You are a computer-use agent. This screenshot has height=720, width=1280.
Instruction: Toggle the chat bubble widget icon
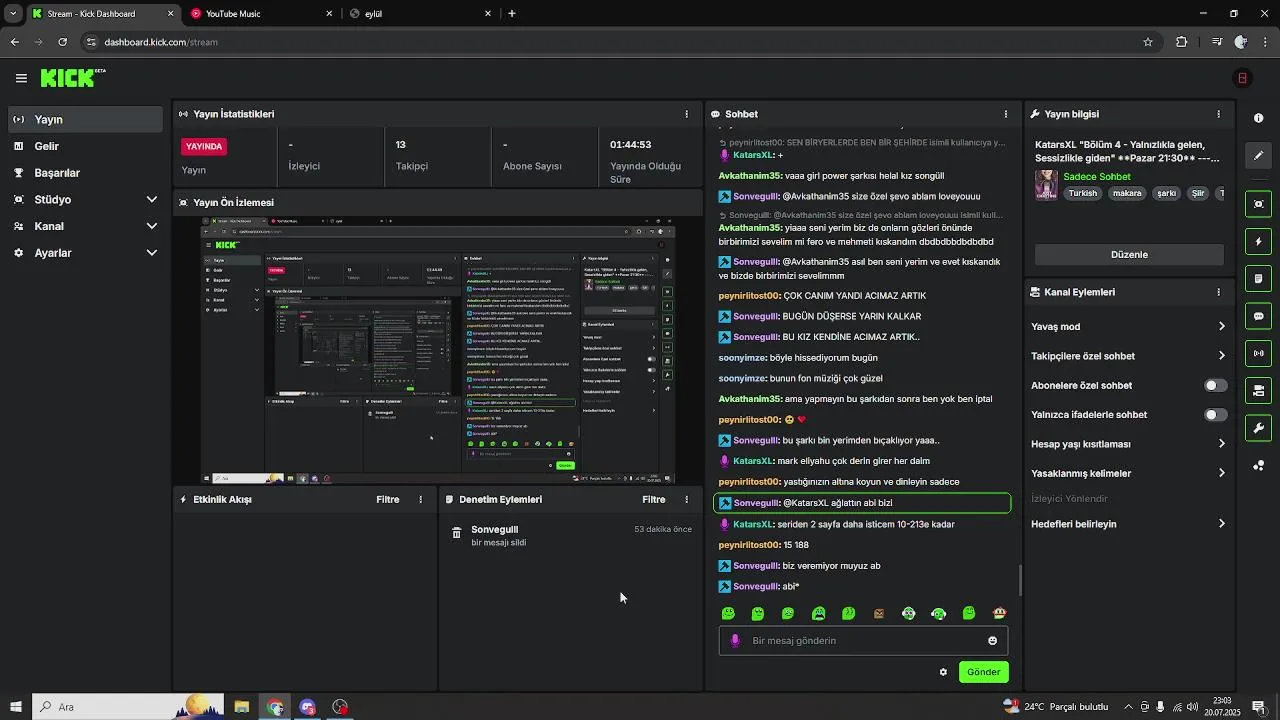(1258, 316)
